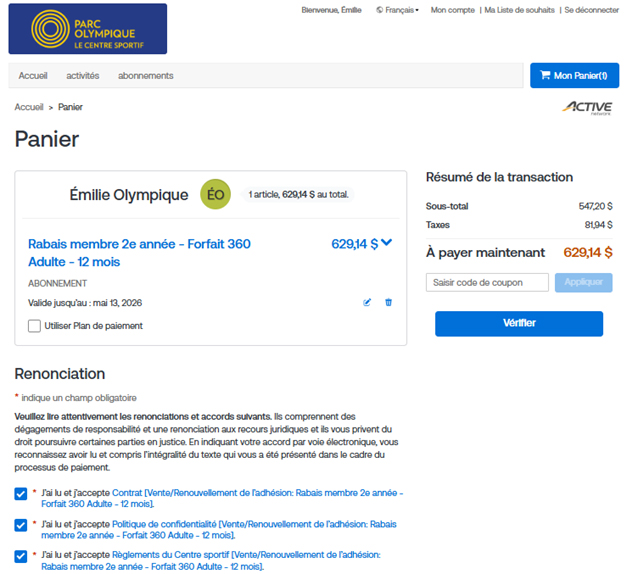Uncheck the Politique de confidentialité checkbox
This screenshot has height=574, width=627.
pyautogui.click(x=21, y=524)
